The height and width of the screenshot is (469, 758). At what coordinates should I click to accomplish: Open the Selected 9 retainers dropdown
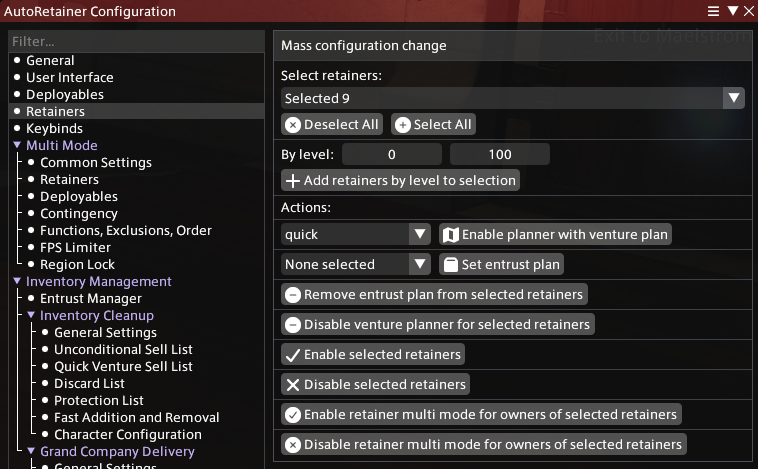point(512,98)
